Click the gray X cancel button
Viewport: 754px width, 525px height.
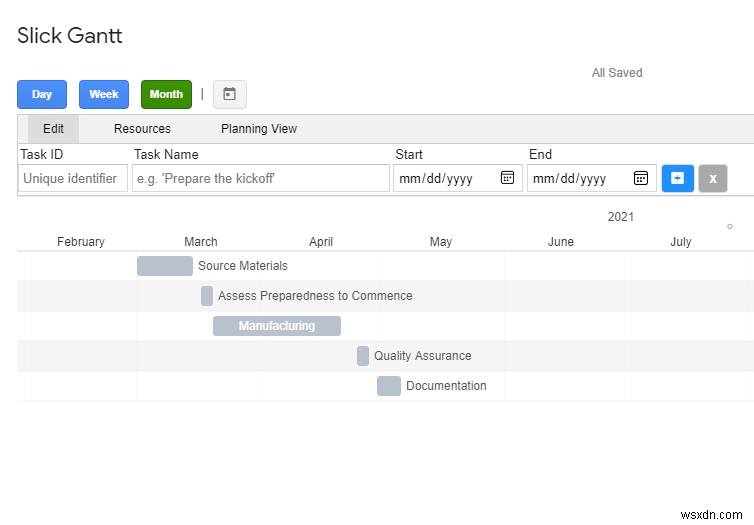(x=713, y=178)
